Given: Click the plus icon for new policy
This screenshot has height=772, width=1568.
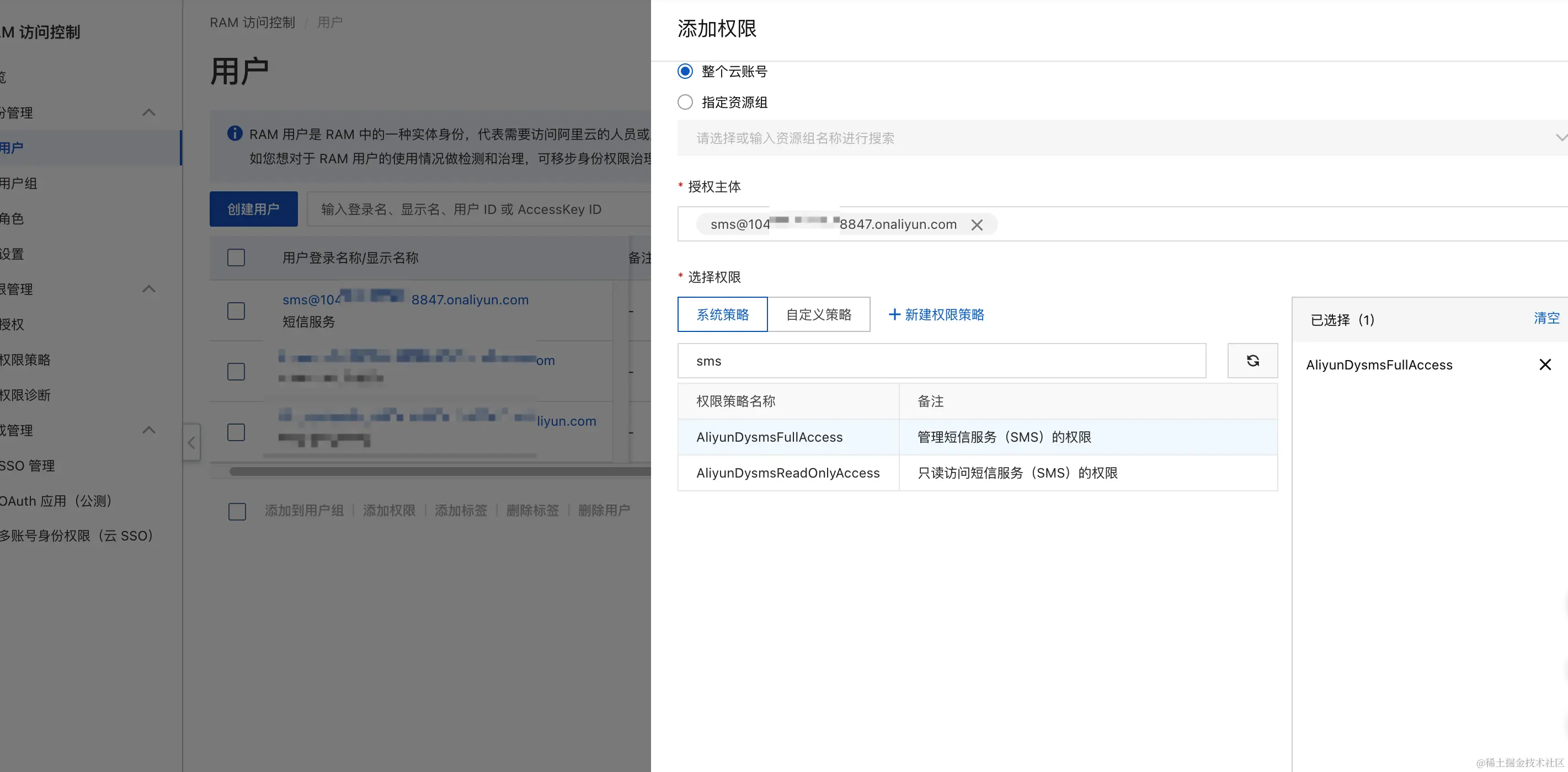Looking at the screenshot, I should coord(894,314).
